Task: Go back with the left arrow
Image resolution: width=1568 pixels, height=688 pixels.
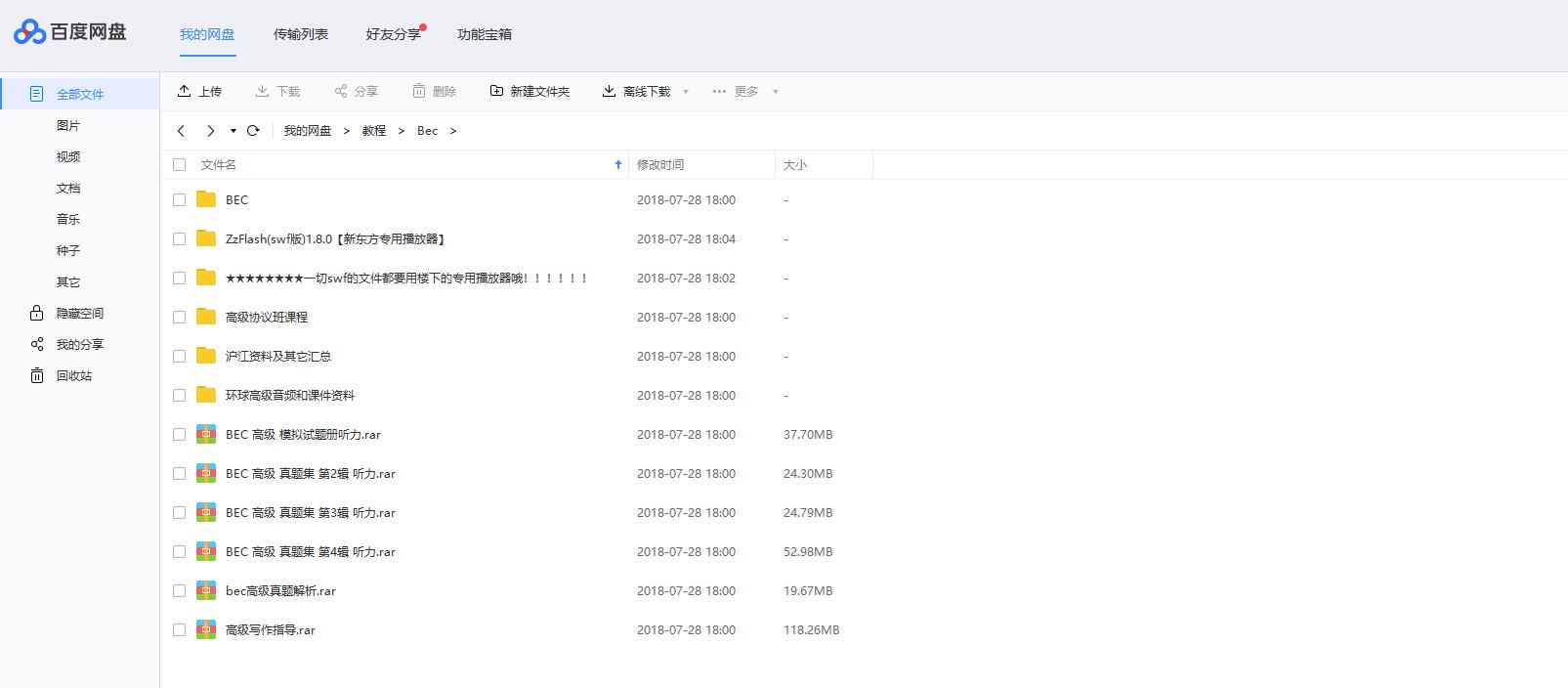Action: tap(181, 131)
